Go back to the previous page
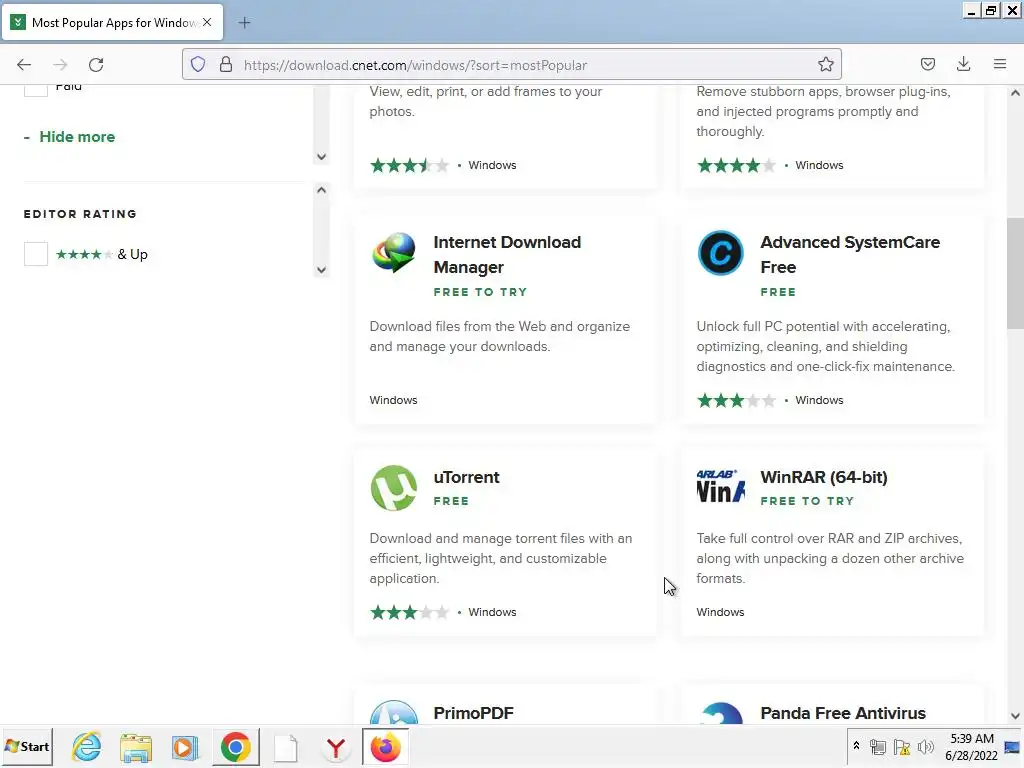1024x768 pixels. [24, 65]
